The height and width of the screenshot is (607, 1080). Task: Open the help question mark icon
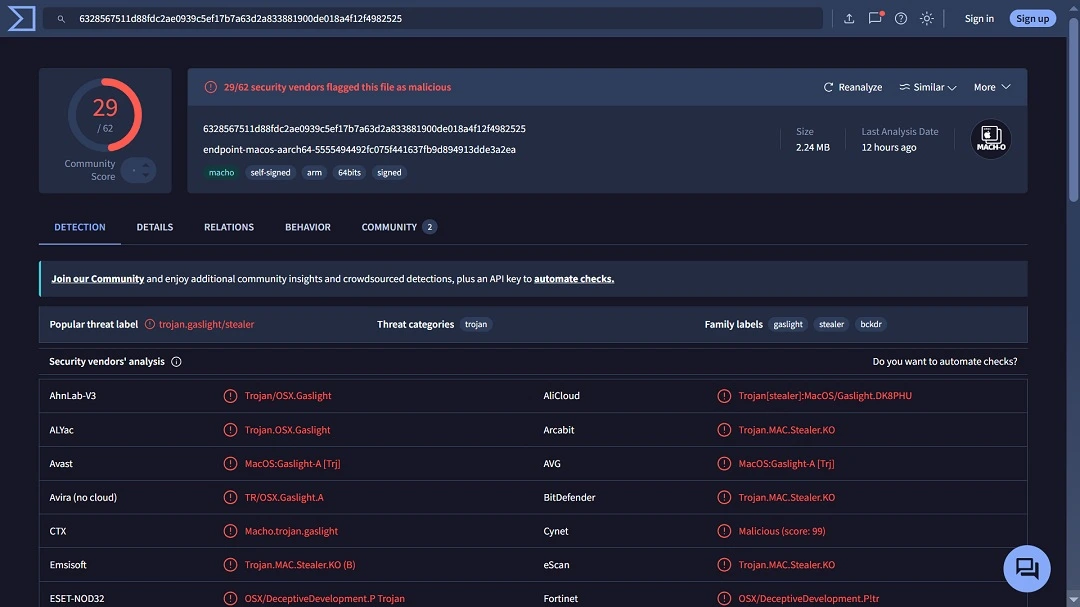[901, 19]
